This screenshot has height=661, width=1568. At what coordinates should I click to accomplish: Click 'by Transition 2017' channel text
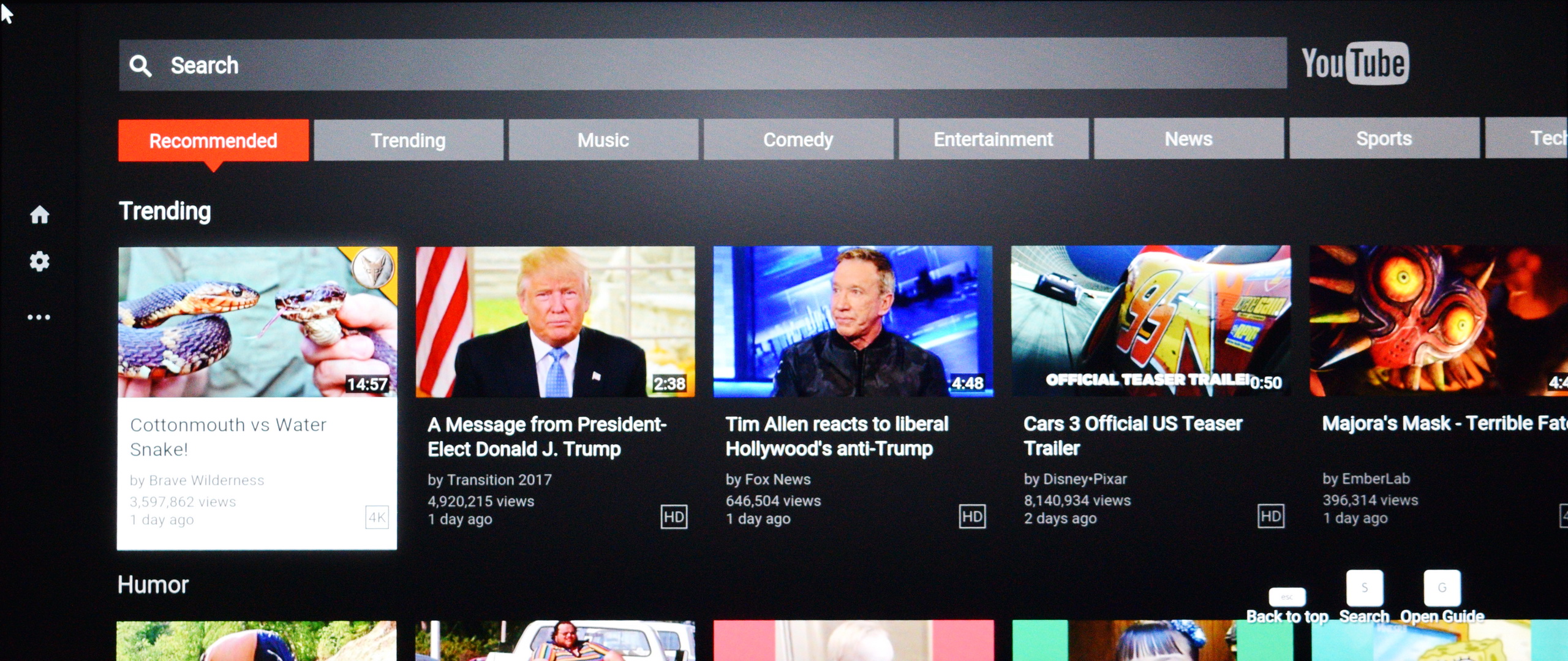tap(489, 480)
